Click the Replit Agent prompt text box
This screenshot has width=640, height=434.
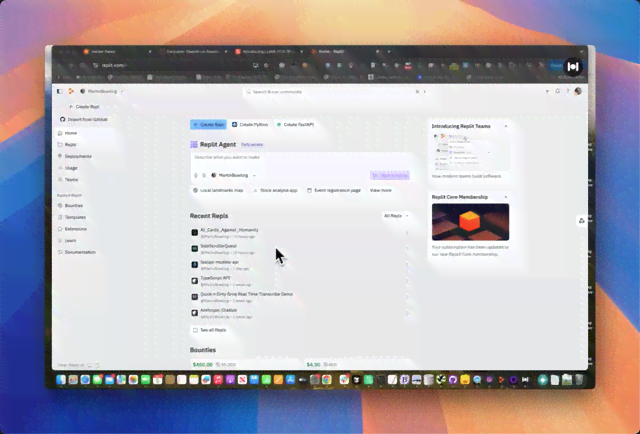300,160
